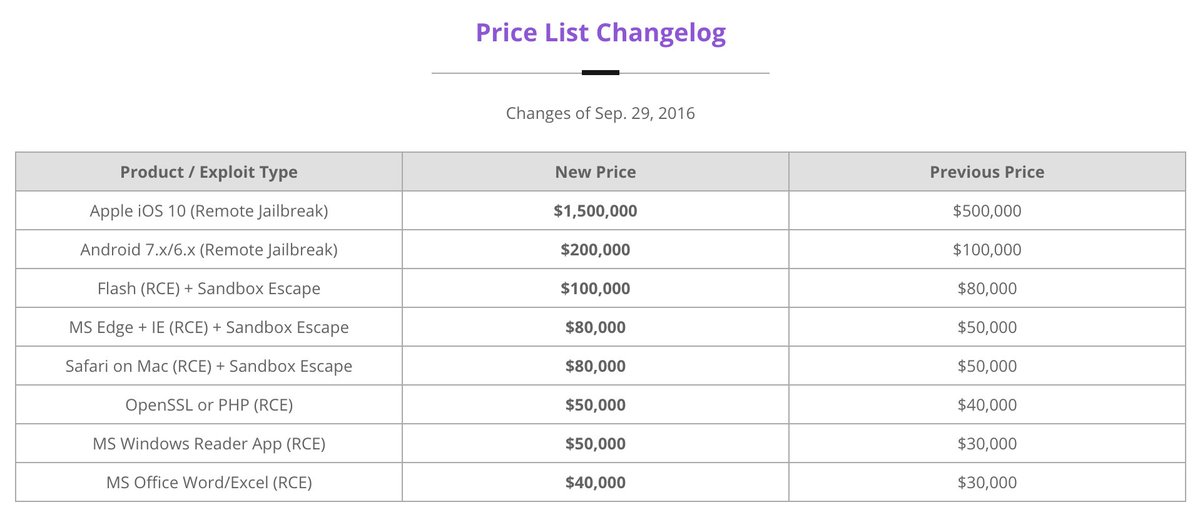Click the Previous Price column header

click(x=986, y=172)
